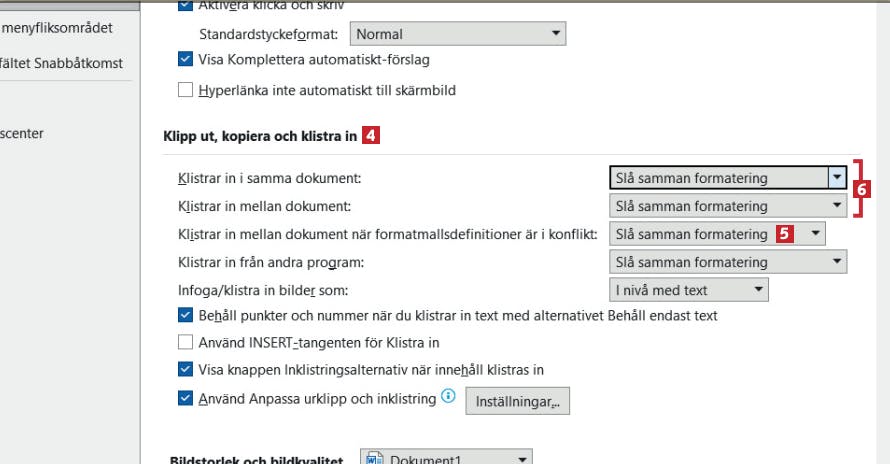Select fältet Snabbåtkomst in the sidebar
The height and width of the screenshot is (464, 890).
coord(61,63)
